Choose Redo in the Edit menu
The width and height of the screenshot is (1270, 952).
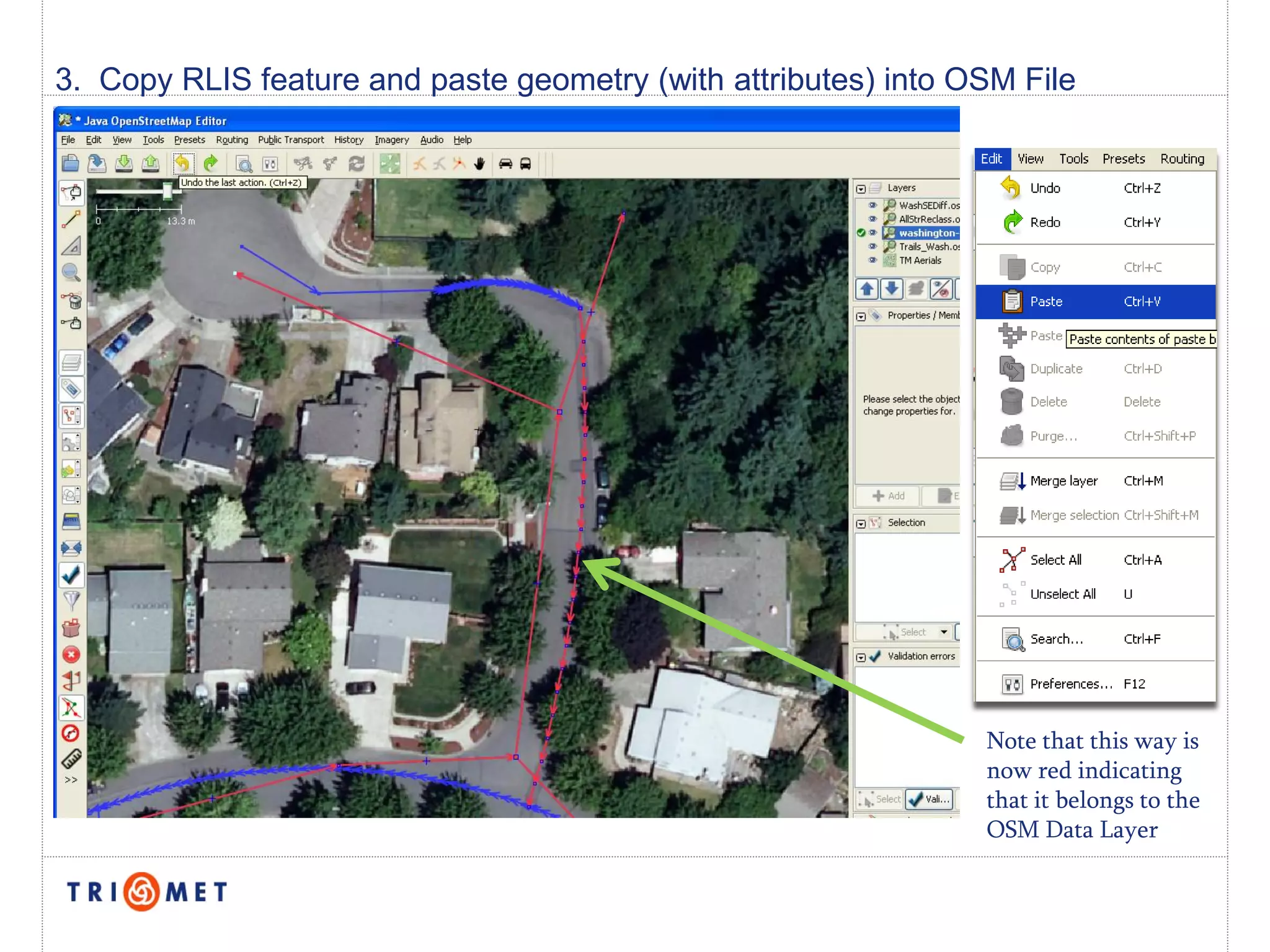point(1096,222)
